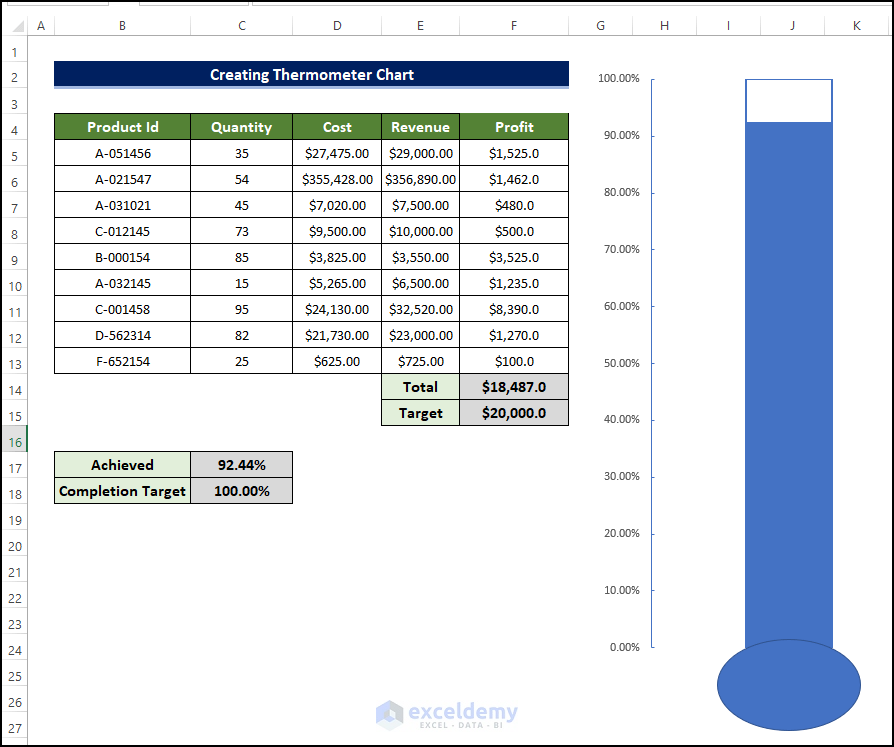Click the Achieved value cell 92.44%
Screen dimensions: 894x747
[x=242, y=465]
